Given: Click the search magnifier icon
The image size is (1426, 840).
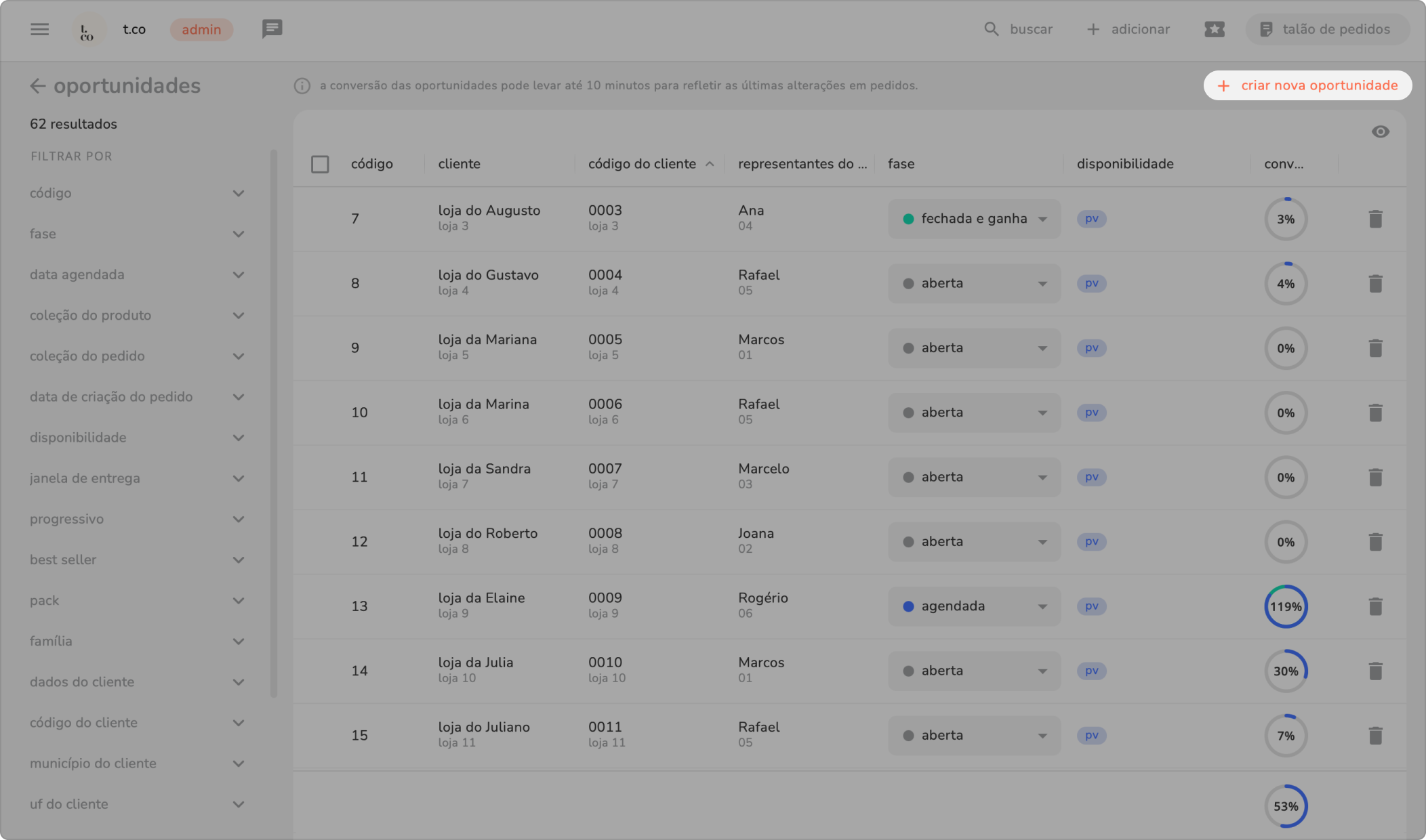Looking at the screenshot, I should (991, 29).
